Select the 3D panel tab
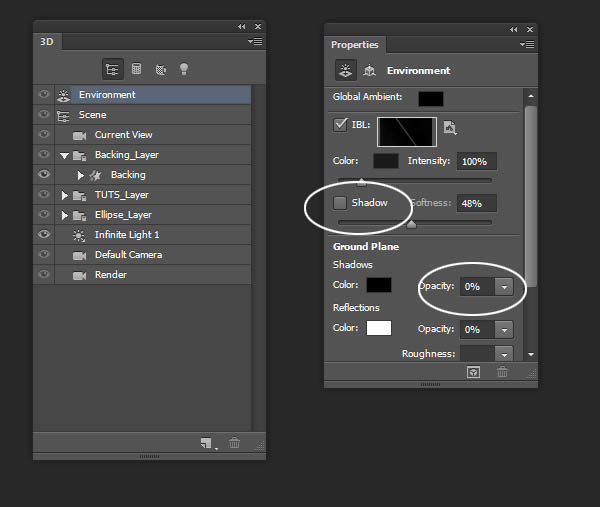The width and height of the screenshot is (600, 507). [47, 41]
